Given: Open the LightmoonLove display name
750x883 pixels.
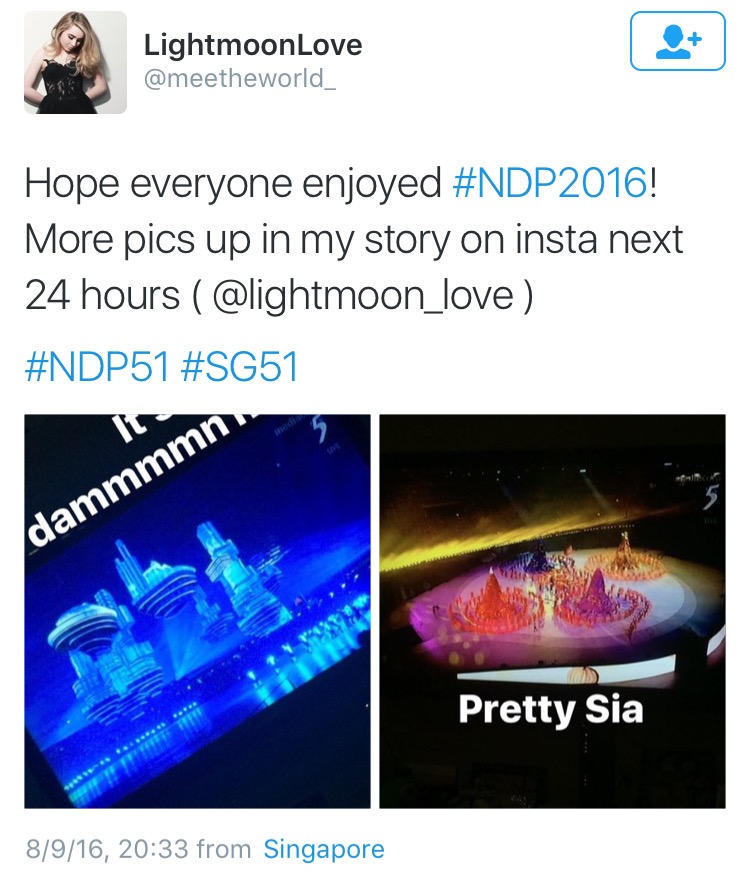Looking at the screenshot, I should (x=253, y=45).
